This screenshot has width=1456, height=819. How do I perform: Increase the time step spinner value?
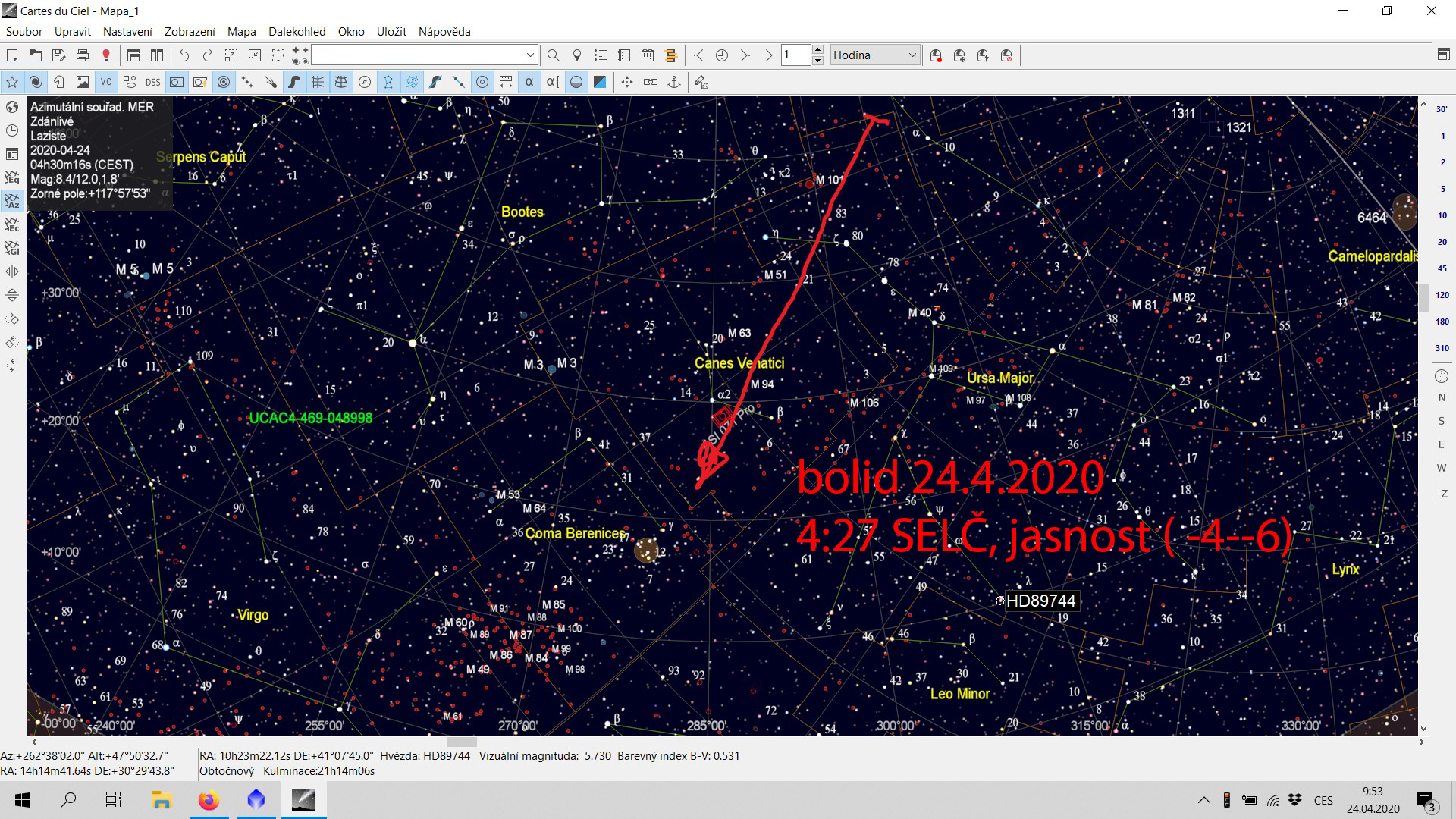[x=817, y=51]
